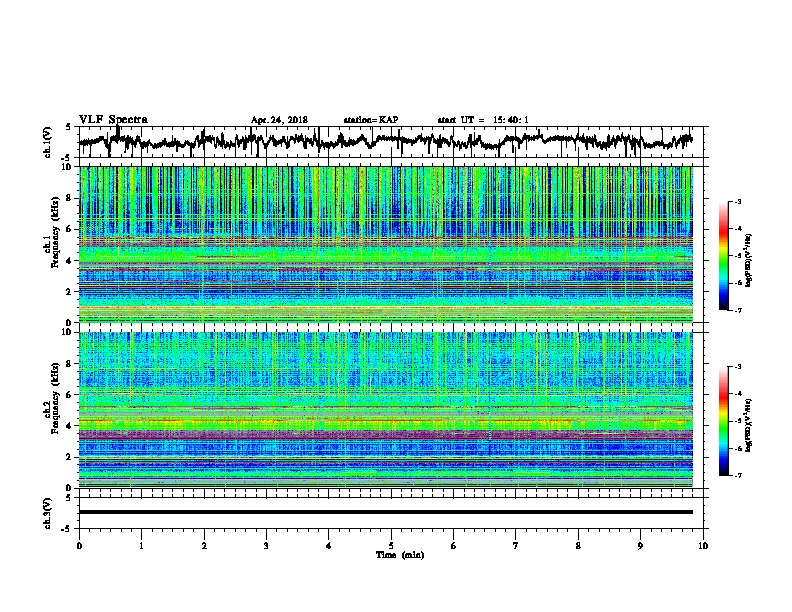This screenshot has height=612, width=792.
Task: Click time axis tick label '2'
Action: 204,546
